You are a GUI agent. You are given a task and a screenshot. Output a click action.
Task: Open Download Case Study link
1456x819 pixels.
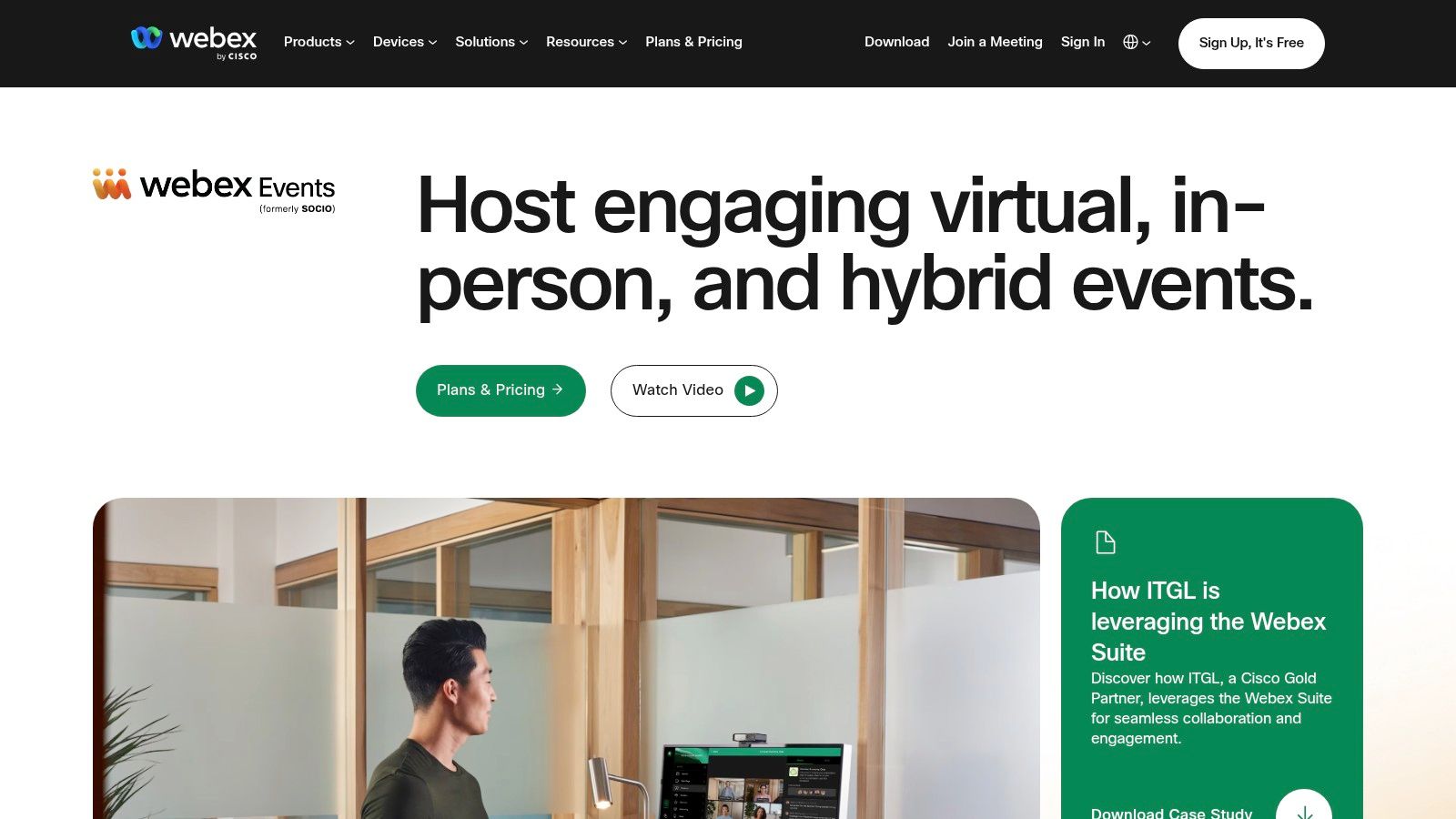tap(1171, 812)
